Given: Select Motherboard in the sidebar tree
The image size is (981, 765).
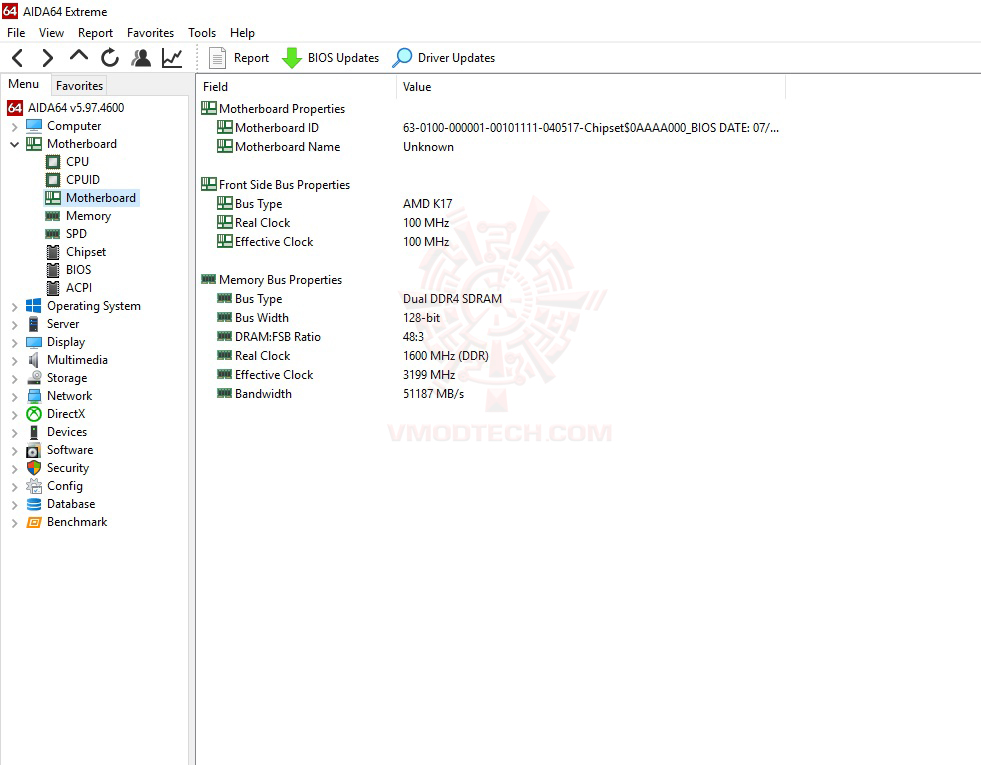Looking at the screenshot, I should pyautogui.click(x=100, y=197).
